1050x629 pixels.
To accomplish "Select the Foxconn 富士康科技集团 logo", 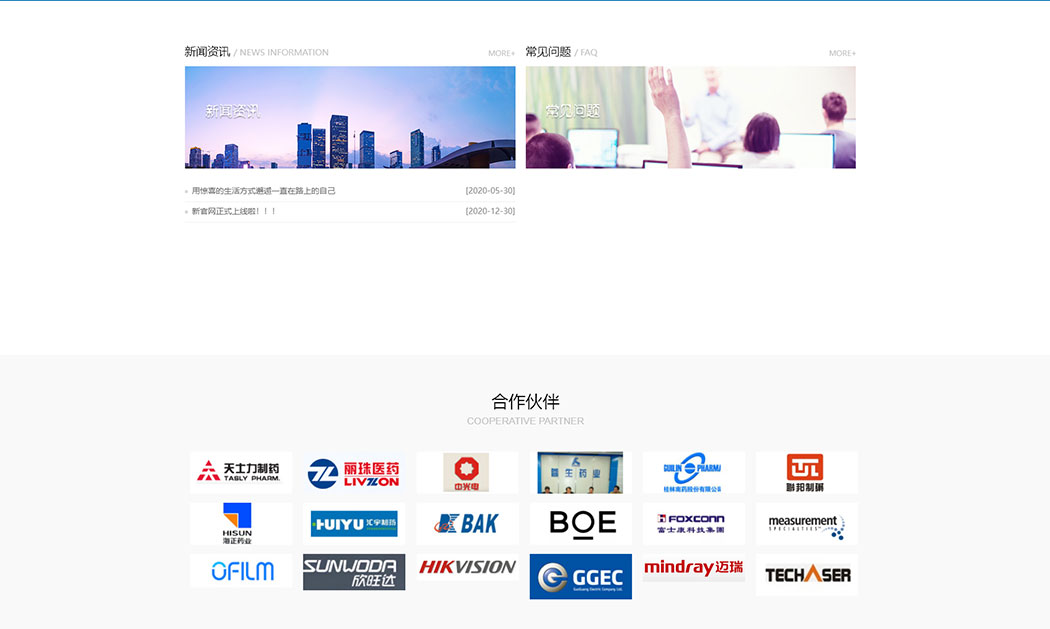I will pos(694,523).
